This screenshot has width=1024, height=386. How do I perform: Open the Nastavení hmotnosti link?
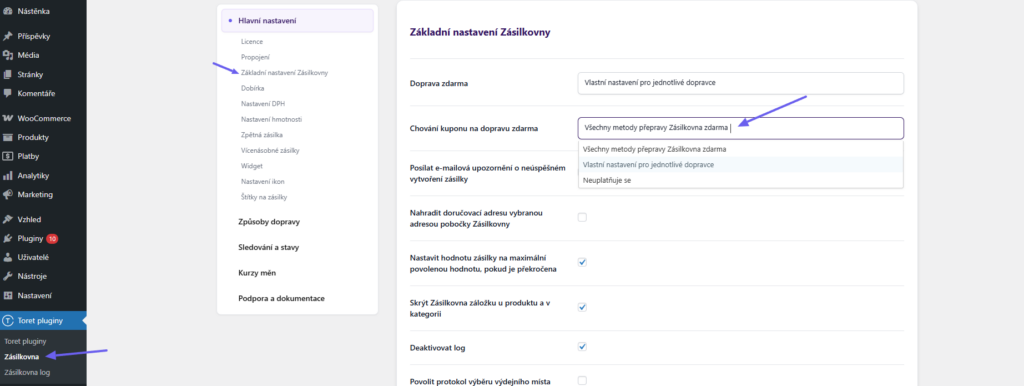(271, 120)
